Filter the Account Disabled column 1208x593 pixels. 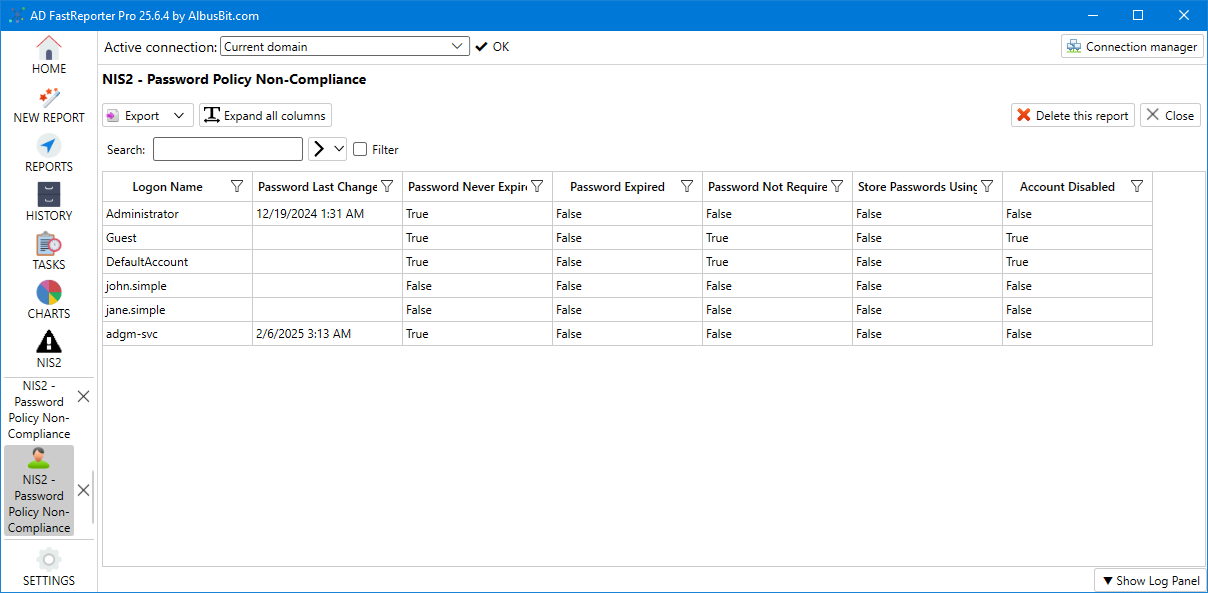(x=1137, y=186)
